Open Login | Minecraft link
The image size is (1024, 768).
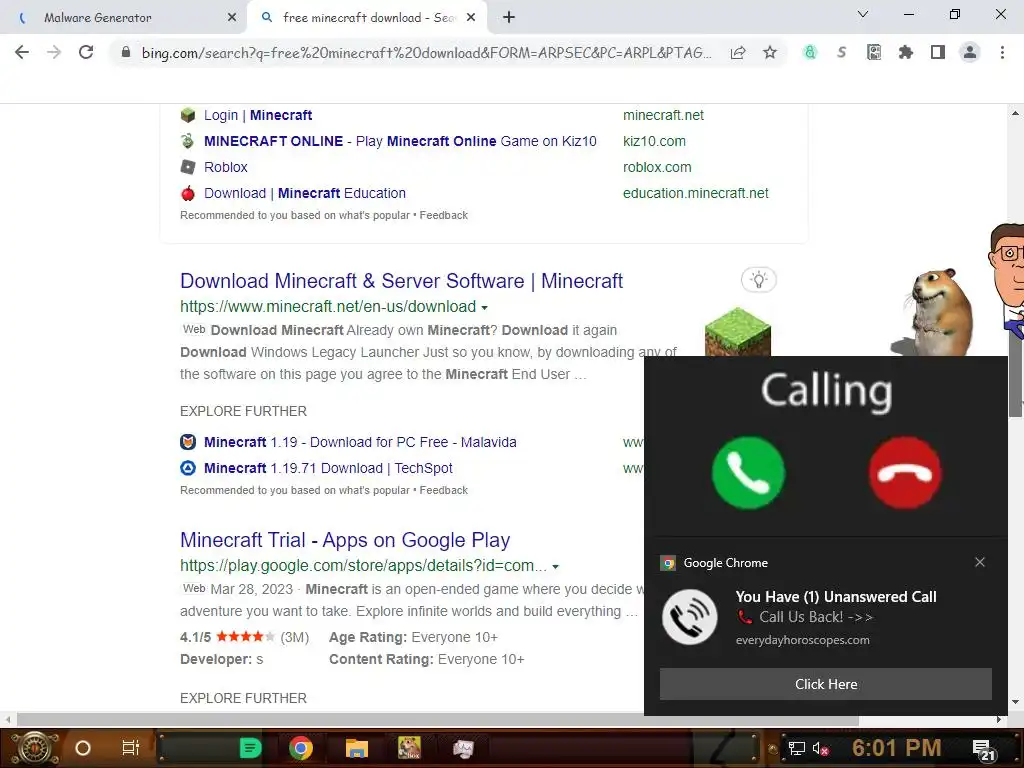click(x=258, y=115)
